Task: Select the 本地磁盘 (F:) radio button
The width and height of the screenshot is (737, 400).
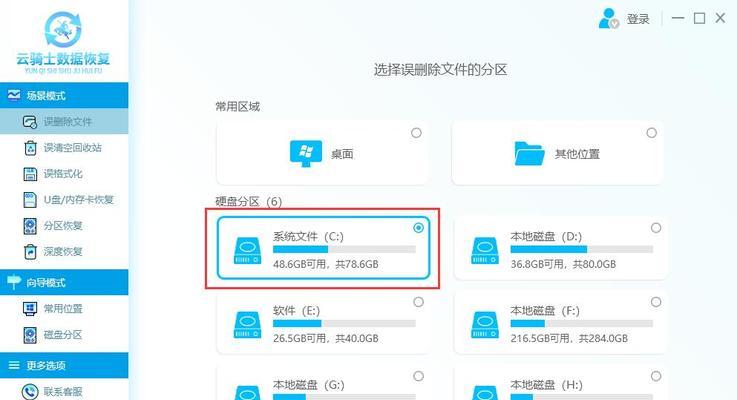Action: pyautogui.click(x=656, y=302)
